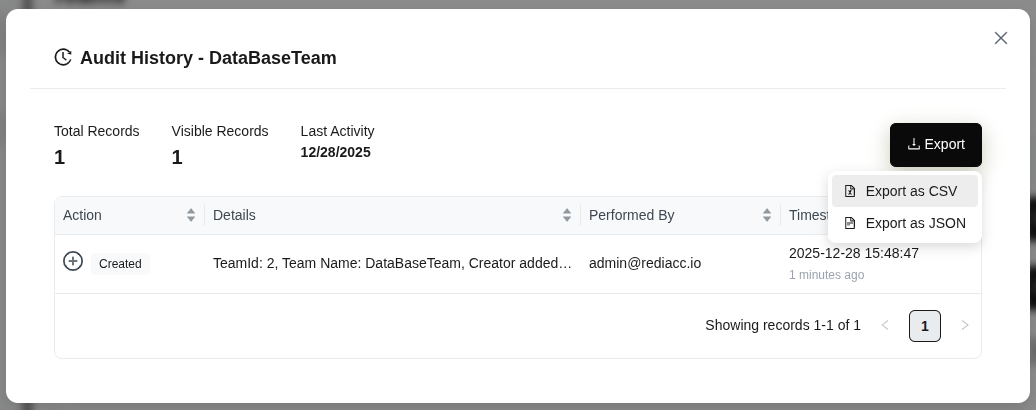Click the plus-circle icon in the Created row
The image size is (1036, 410).
pos(73,261)
